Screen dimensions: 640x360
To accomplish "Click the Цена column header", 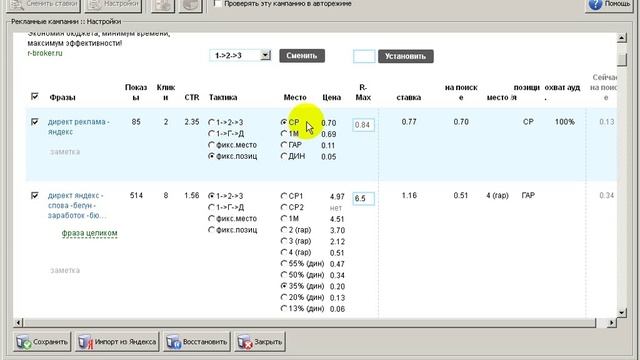I will coord(331,97).
